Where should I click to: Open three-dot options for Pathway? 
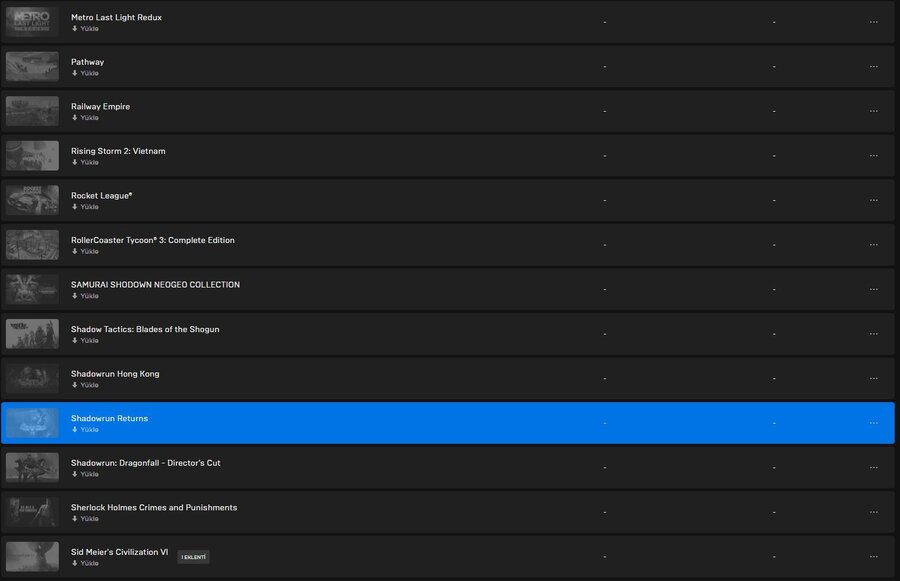(873, 67)
